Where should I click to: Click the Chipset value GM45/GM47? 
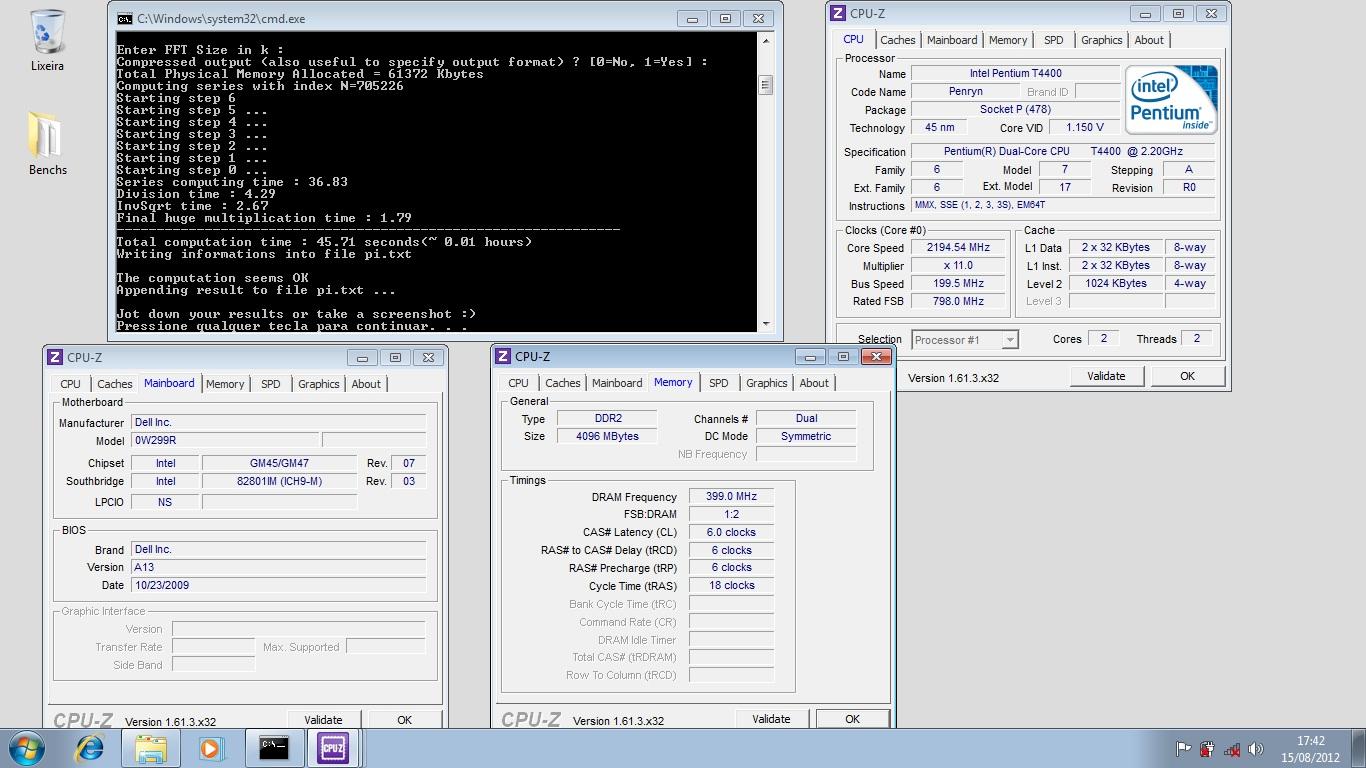(x=279, y=463)
